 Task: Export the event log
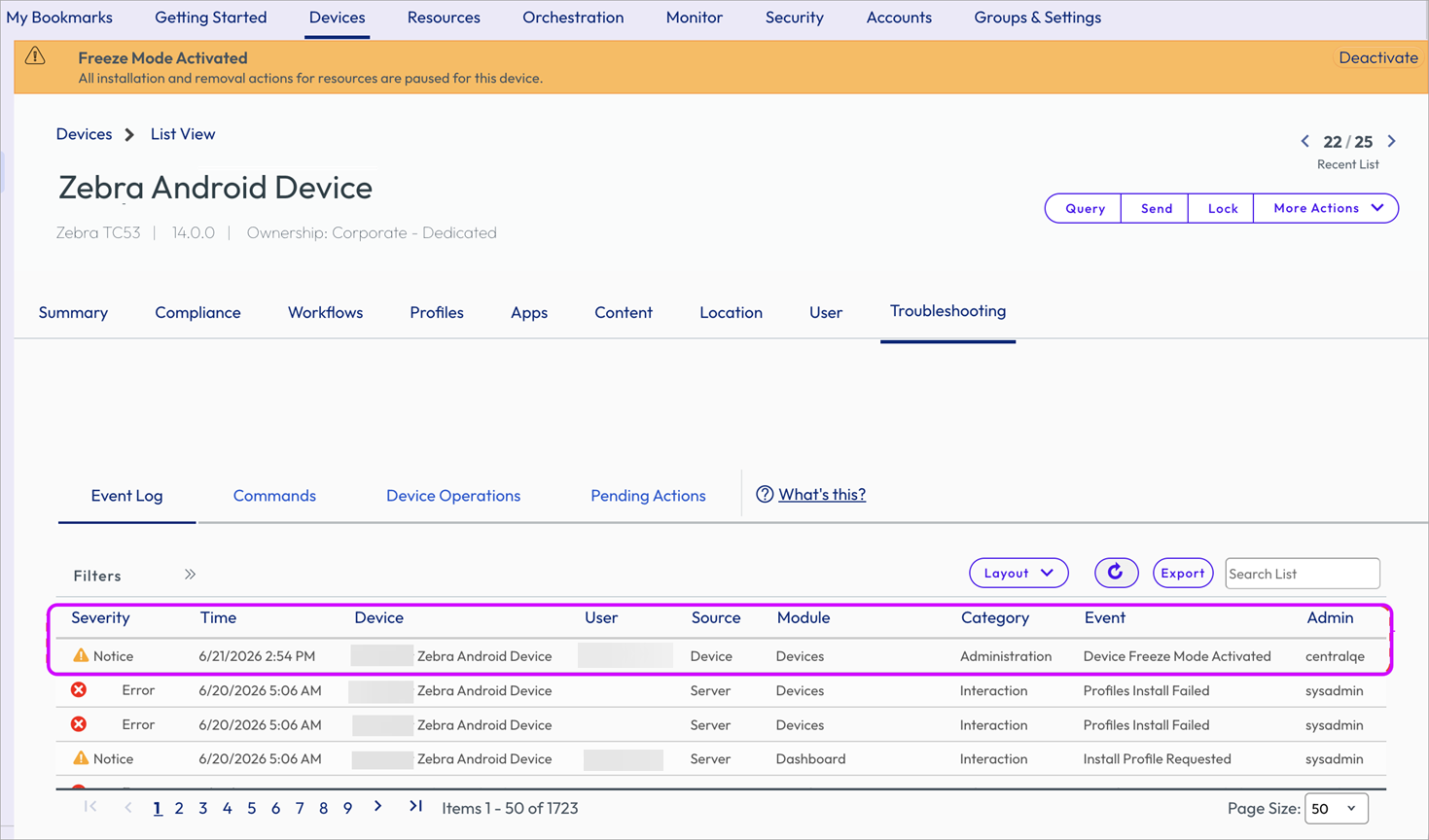tap(1183, 573)
